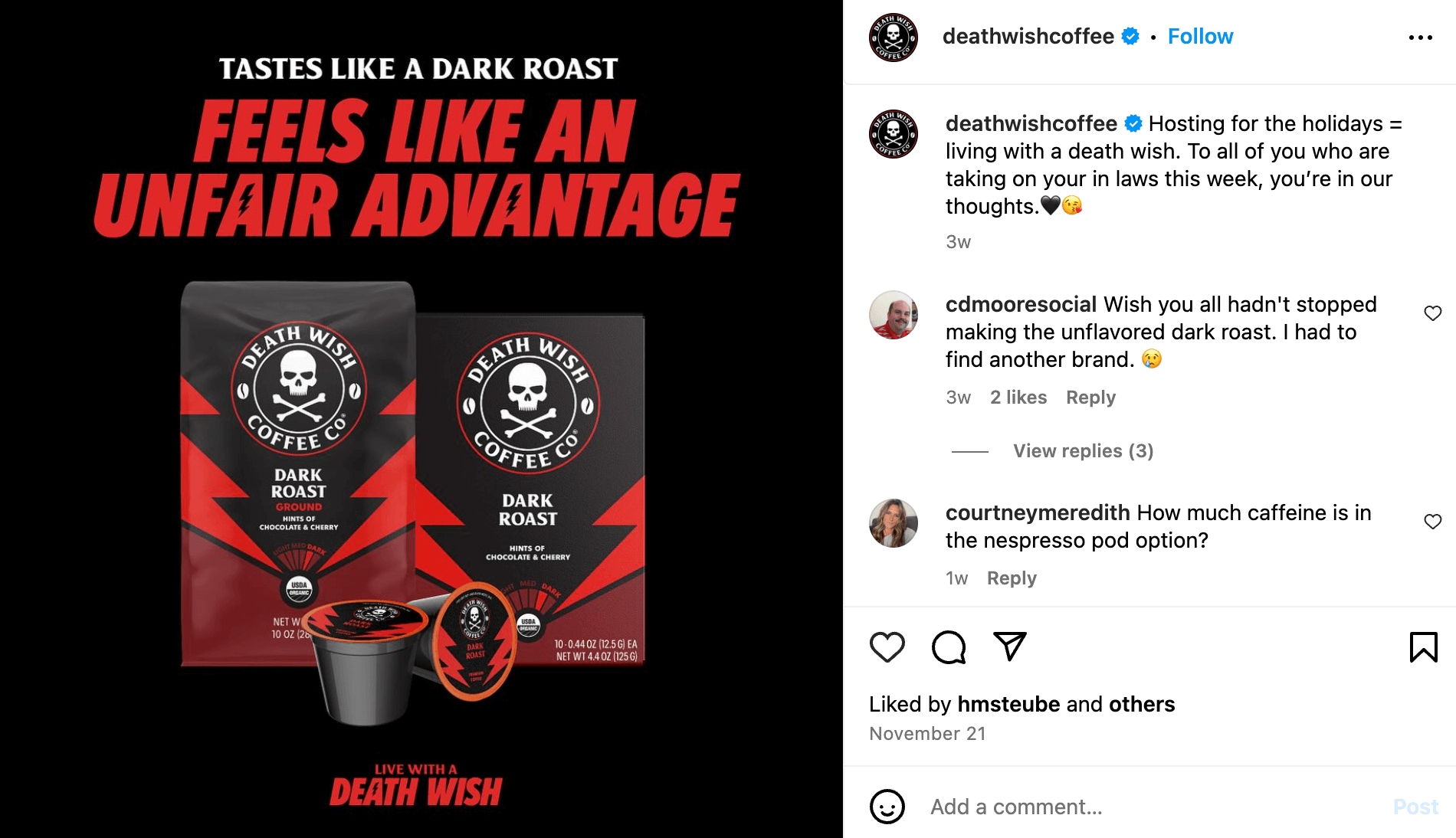Open hmsteube's profile from likes
The width and height of the screenshot is (1456, 838).
click(1008, 704)
